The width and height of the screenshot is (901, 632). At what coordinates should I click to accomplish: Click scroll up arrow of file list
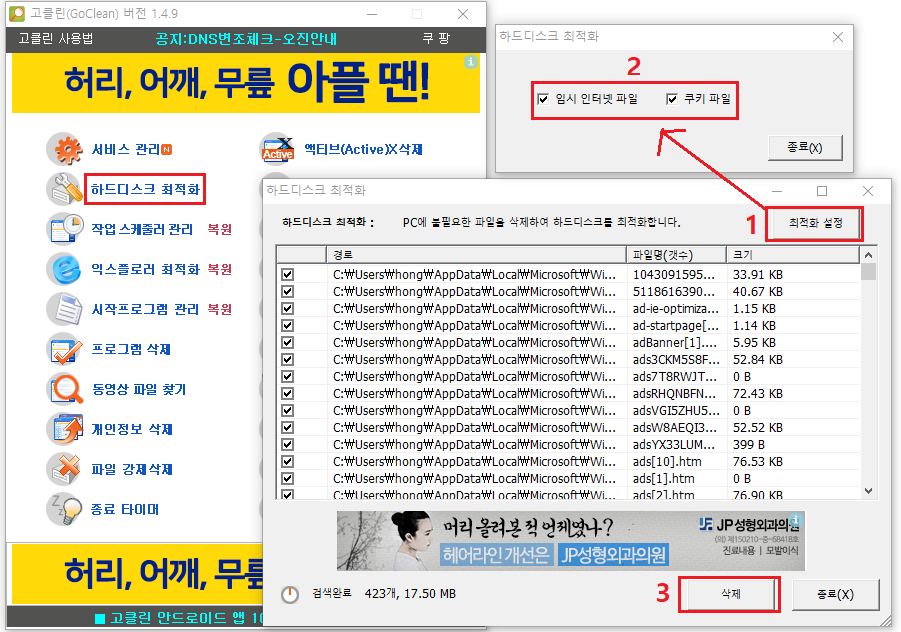pos(868,255)
